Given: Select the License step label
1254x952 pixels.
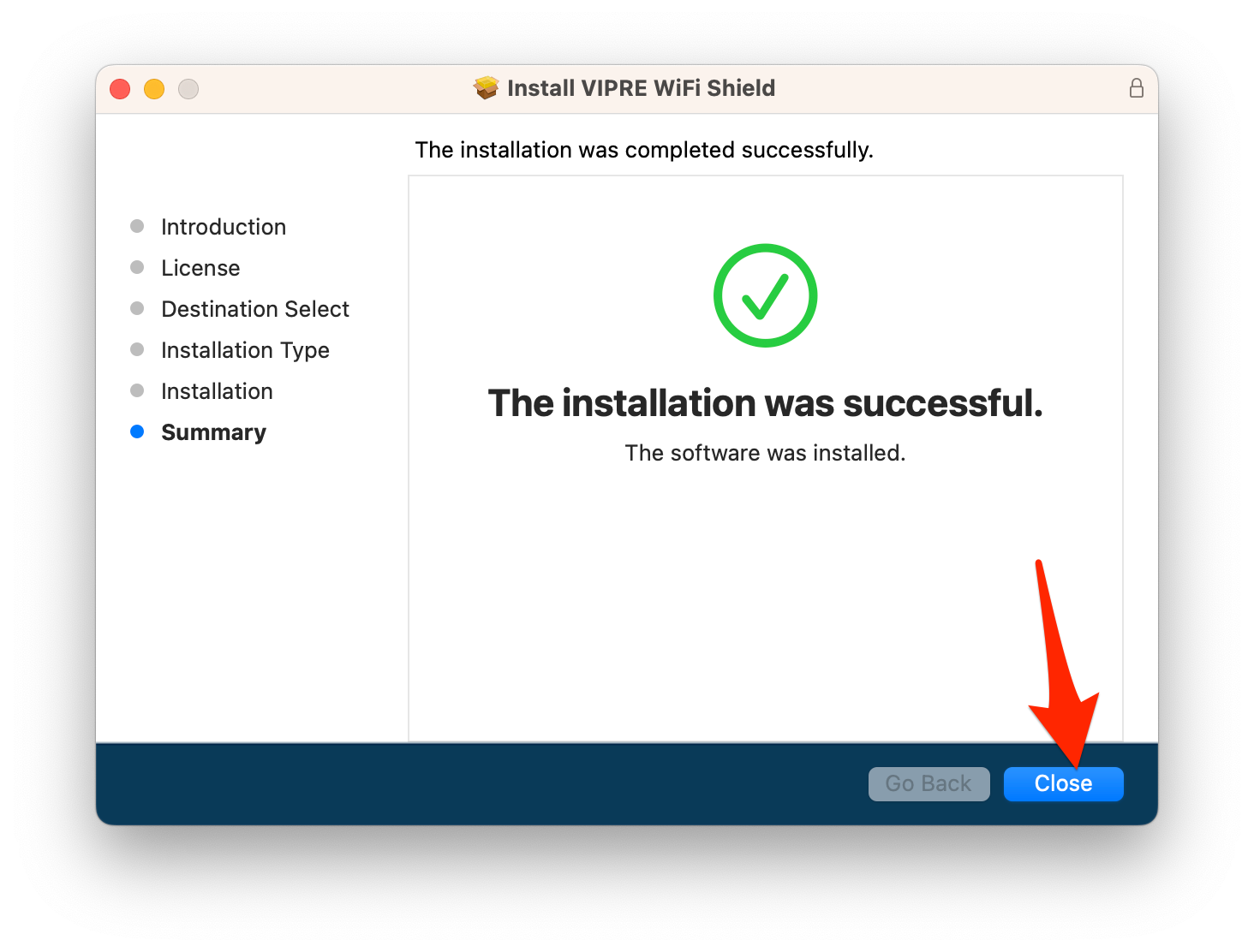Looking at the screenshot, I should click(x=200, y=268).
